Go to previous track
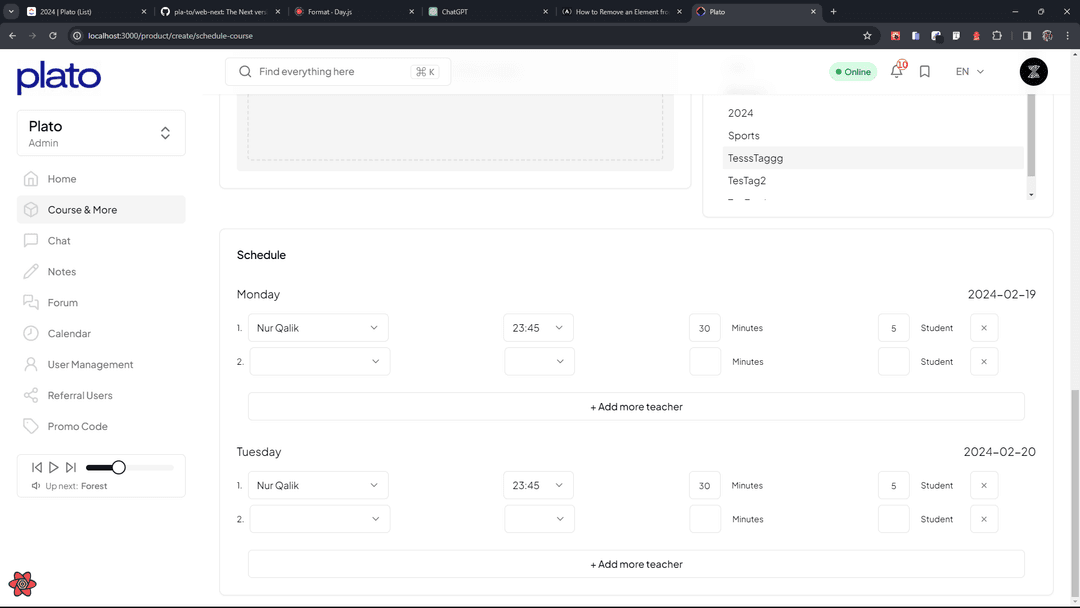This screenshot has width=1080, height=608. [x=37, y=467]
